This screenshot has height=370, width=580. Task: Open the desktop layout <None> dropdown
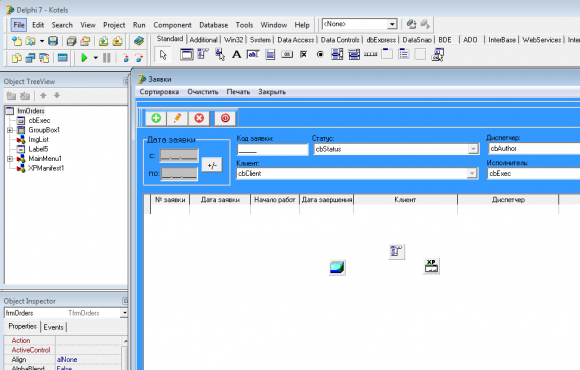click(392, 24)
